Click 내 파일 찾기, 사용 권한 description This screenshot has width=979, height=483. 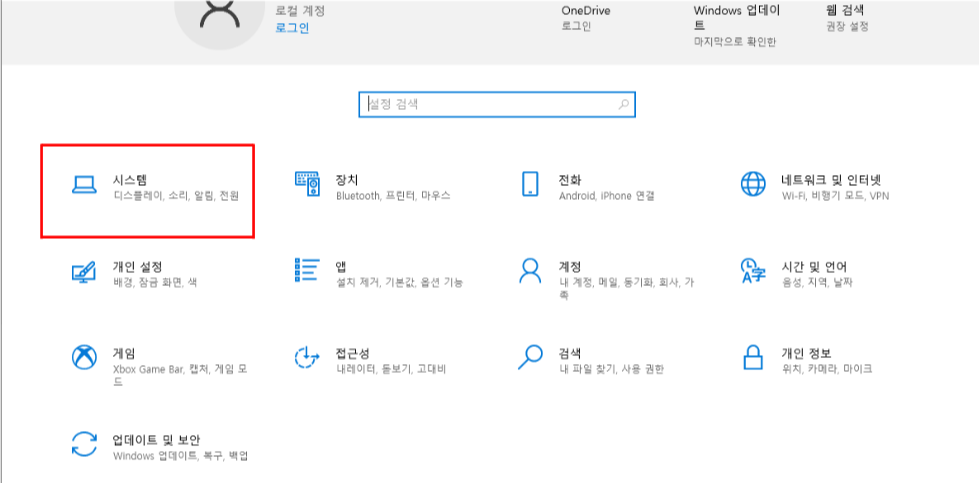pyautogui.click(x=611, y=369)
